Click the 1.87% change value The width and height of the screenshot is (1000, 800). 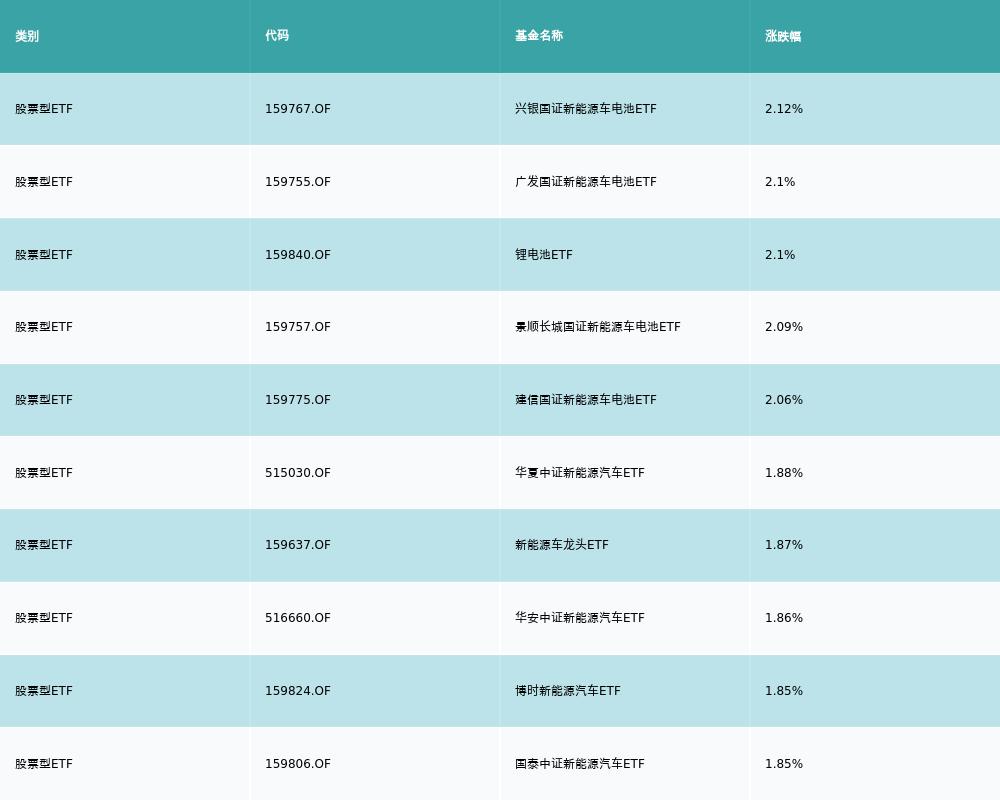pyautogui.click(x=784, y=545)
